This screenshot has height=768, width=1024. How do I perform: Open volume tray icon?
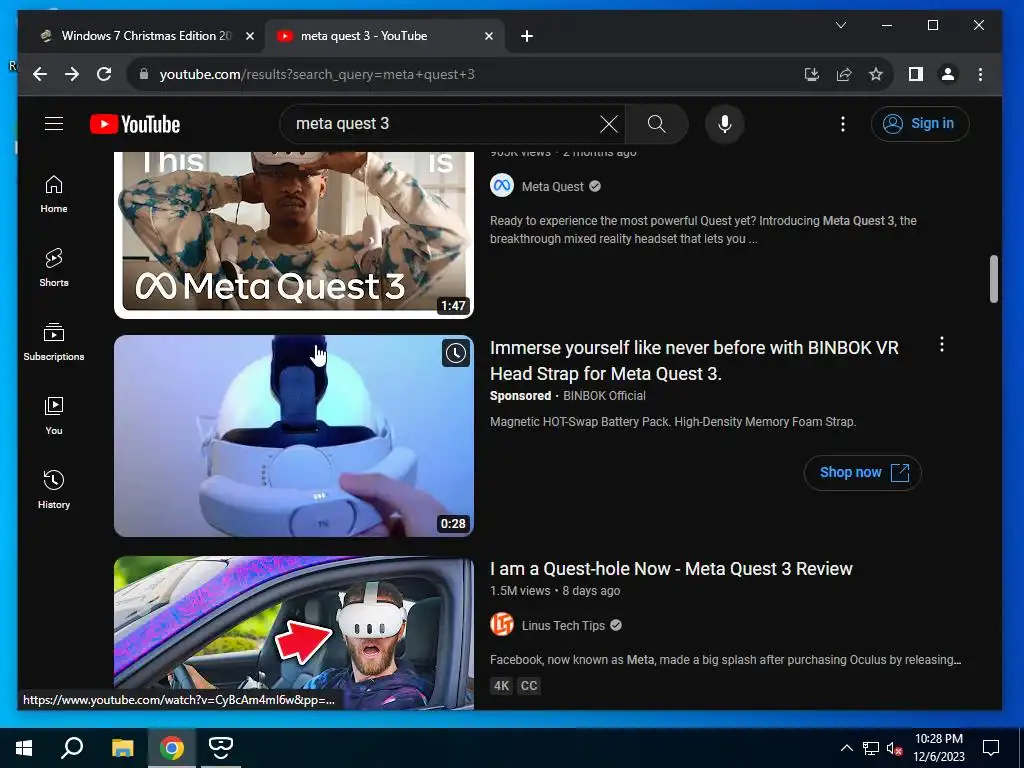(x=894, y=748)
